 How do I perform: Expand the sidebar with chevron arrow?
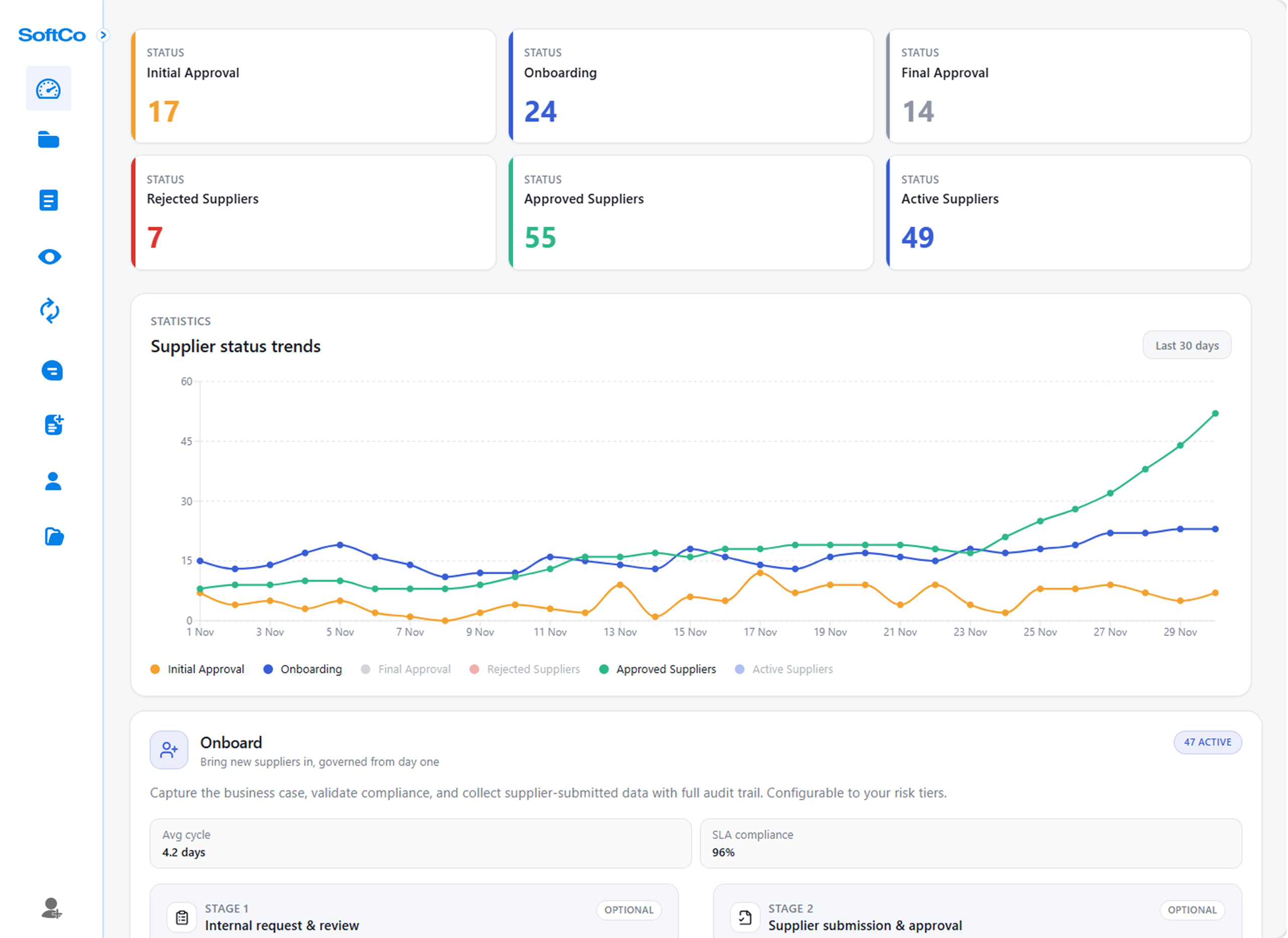coord(103,35)
